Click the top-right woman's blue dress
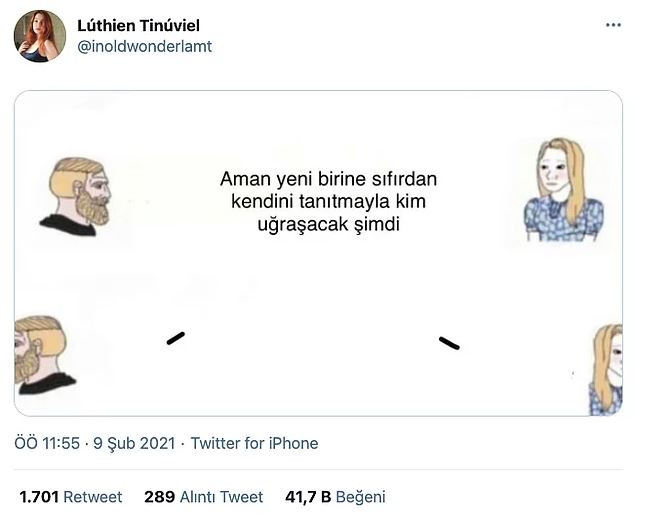The image size is (648, 516). 564,220
